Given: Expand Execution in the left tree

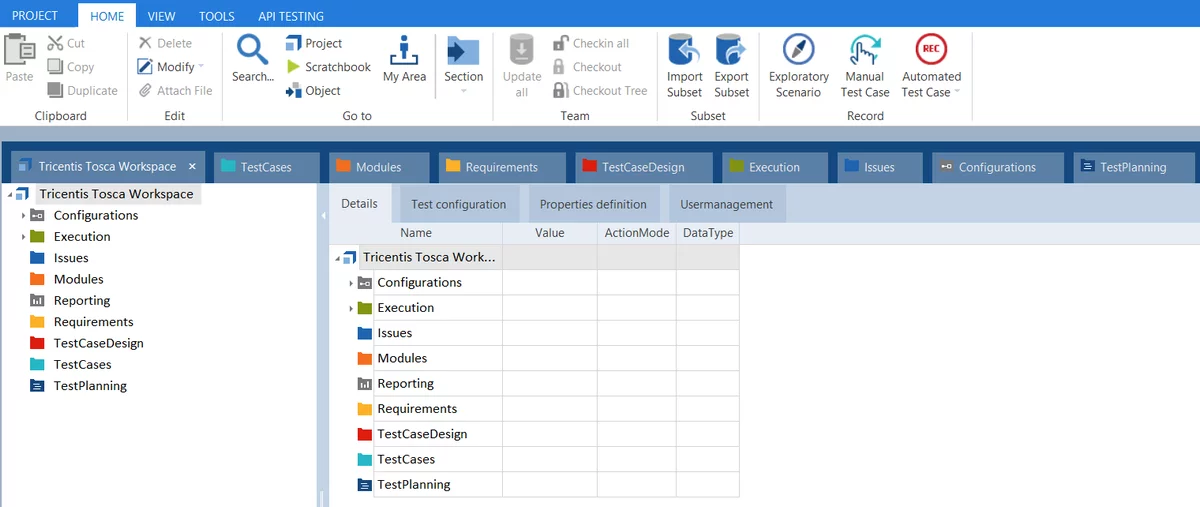Looking at the screenshot, I should coord(23,237).
